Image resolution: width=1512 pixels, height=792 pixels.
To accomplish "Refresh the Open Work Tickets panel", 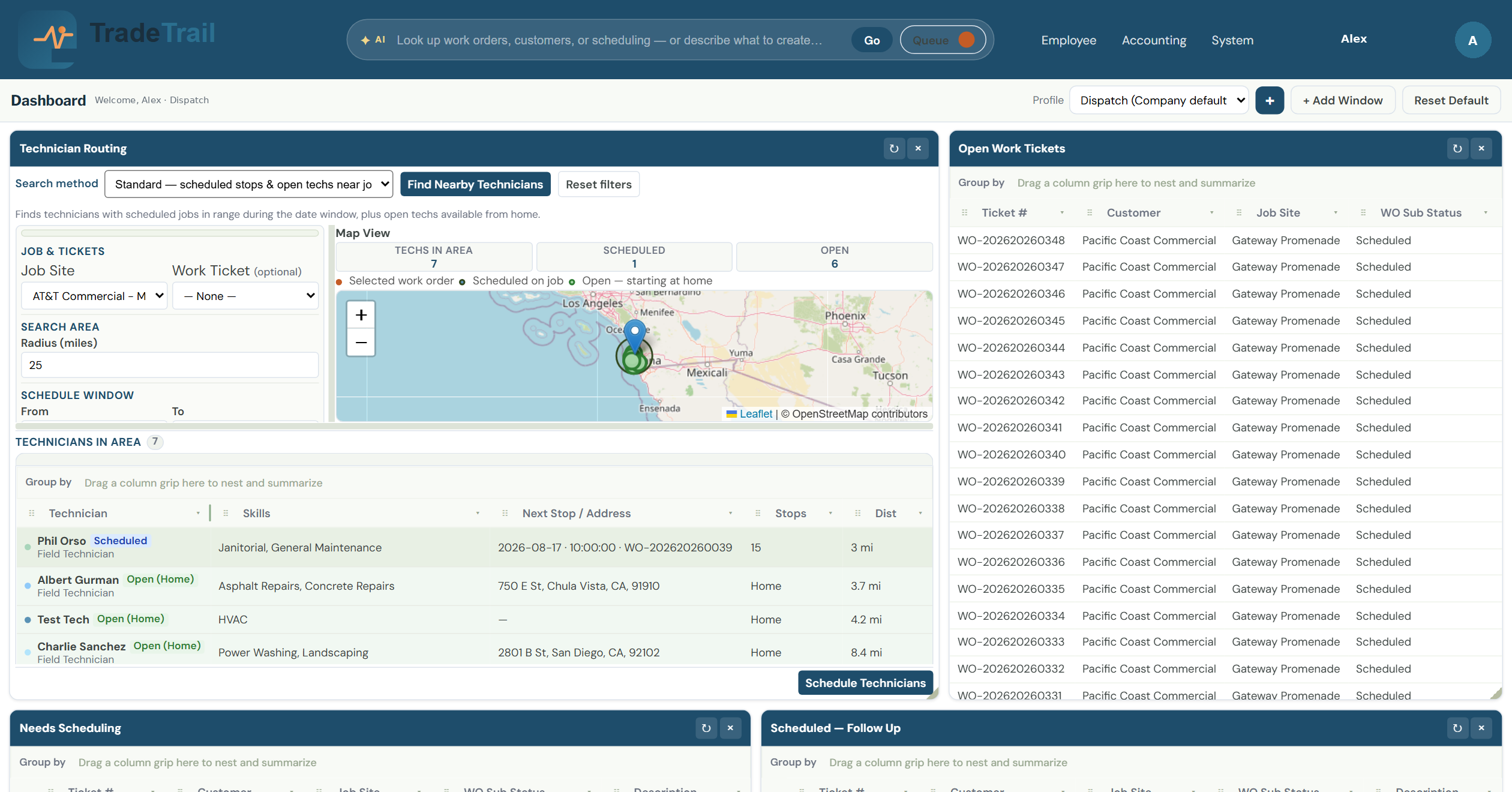I will [x=1457, y=149].
